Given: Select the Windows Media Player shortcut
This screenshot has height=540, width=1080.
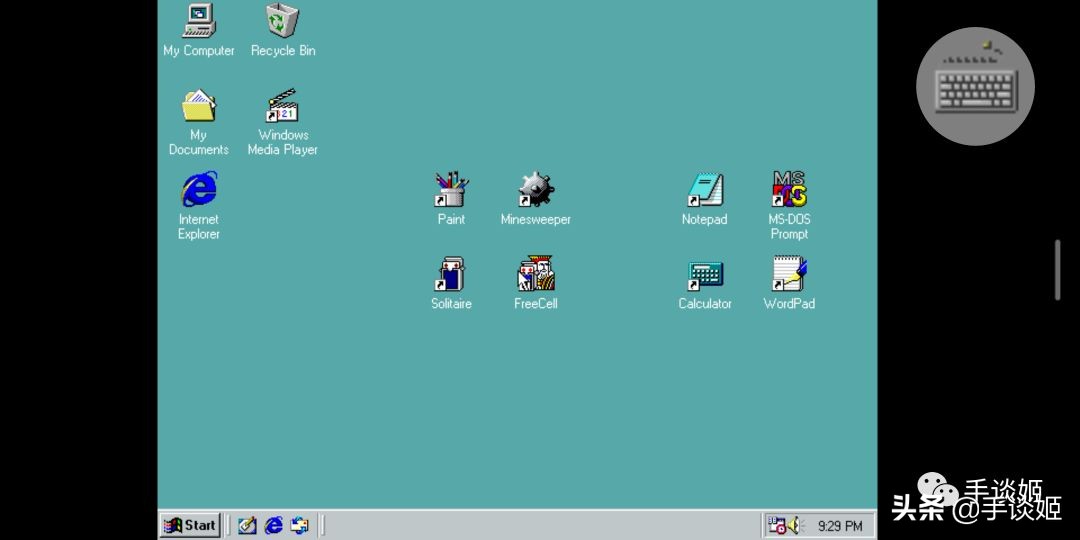Looking at the screenshot, I should [282, 107].
